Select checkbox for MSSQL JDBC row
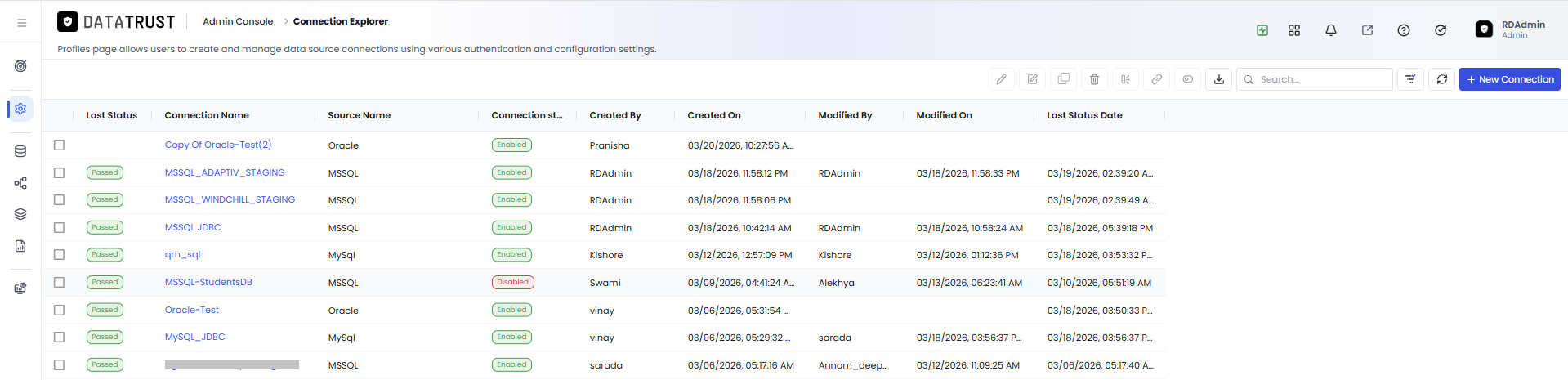 click(59, 227)
